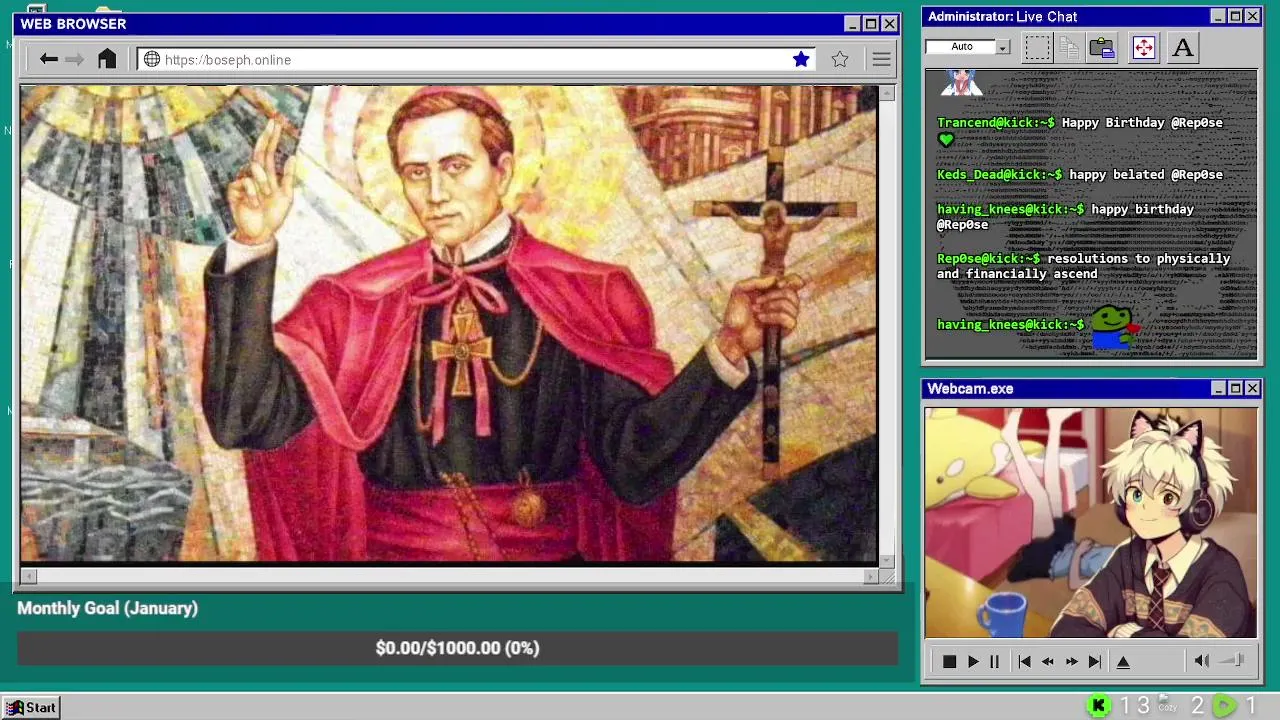Fast forward in Webcam.exe player
The width and height of the screenshot is (1280, 720).
point(1071,661)
